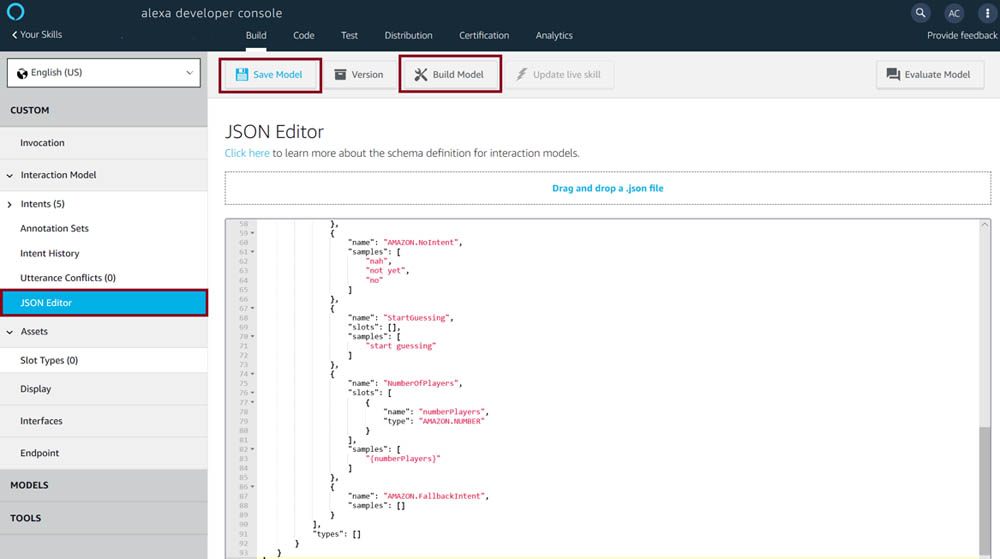This screenshot has height=559, width=1000.
Task: Click Update live skill button
Action: coord(559,75)
